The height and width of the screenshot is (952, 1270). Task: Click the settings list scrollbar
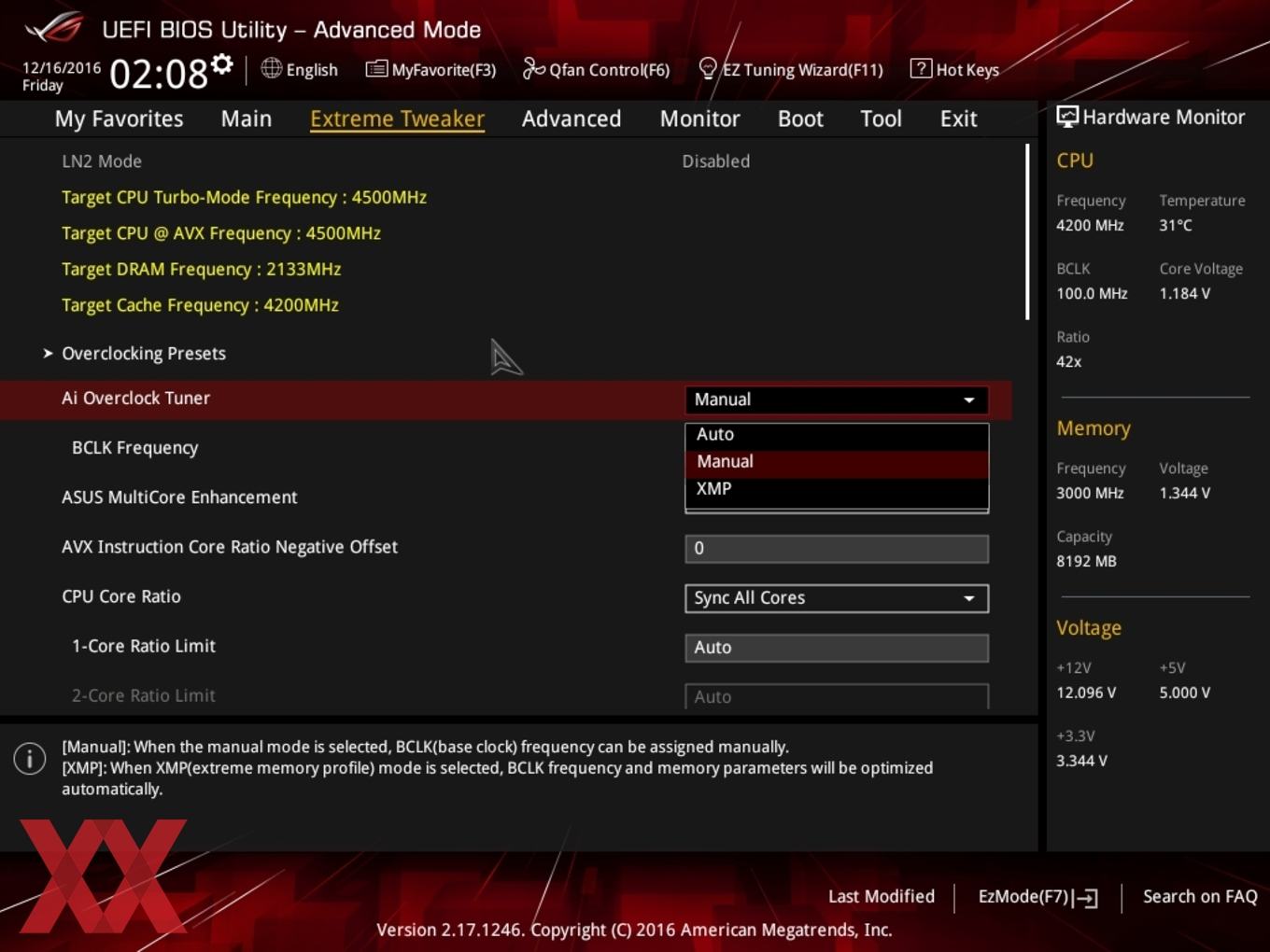(x=1027, y=231)
